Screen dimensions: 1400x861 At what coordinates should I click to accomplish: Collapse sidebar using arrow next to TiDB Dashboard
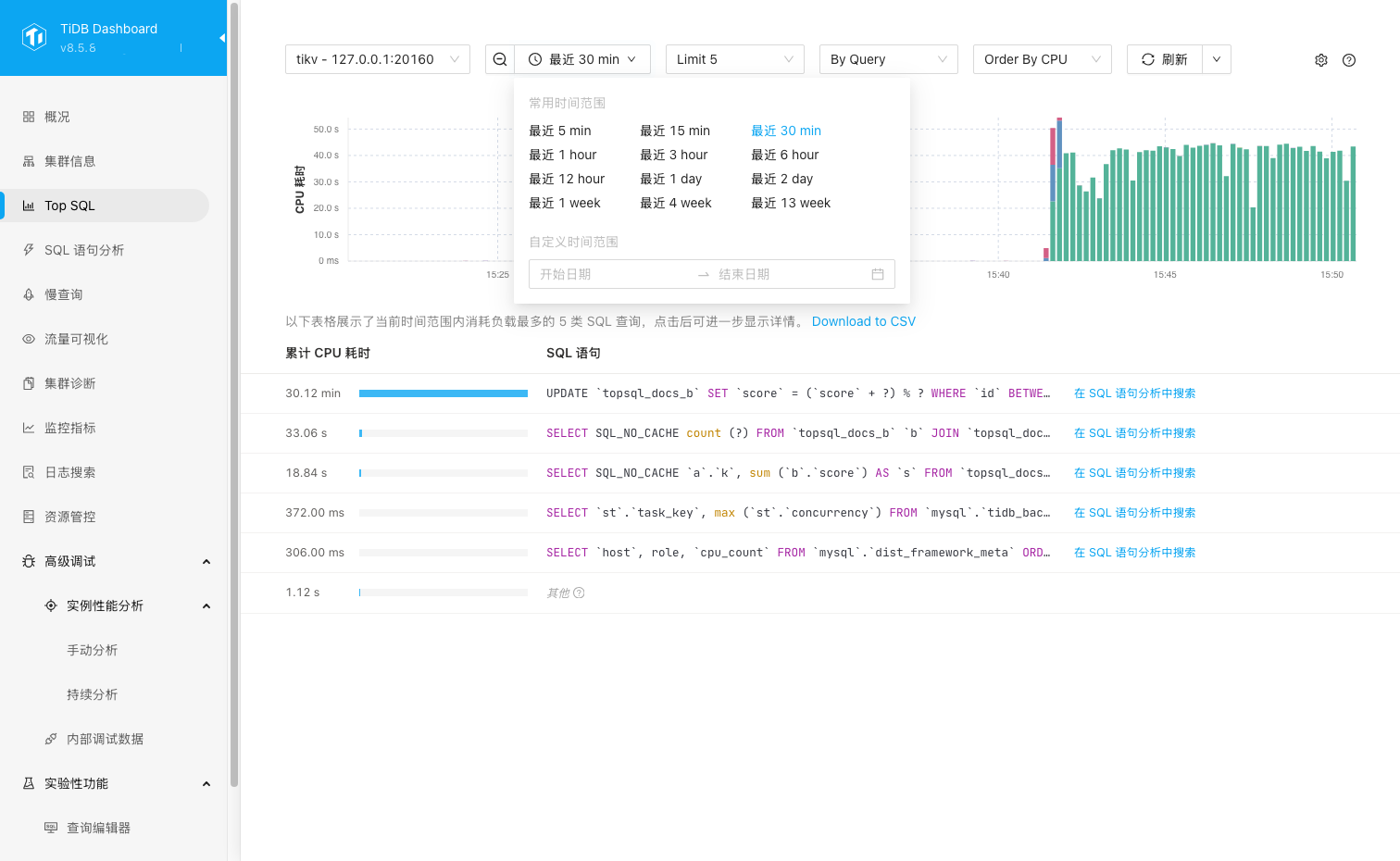point(221,38)
